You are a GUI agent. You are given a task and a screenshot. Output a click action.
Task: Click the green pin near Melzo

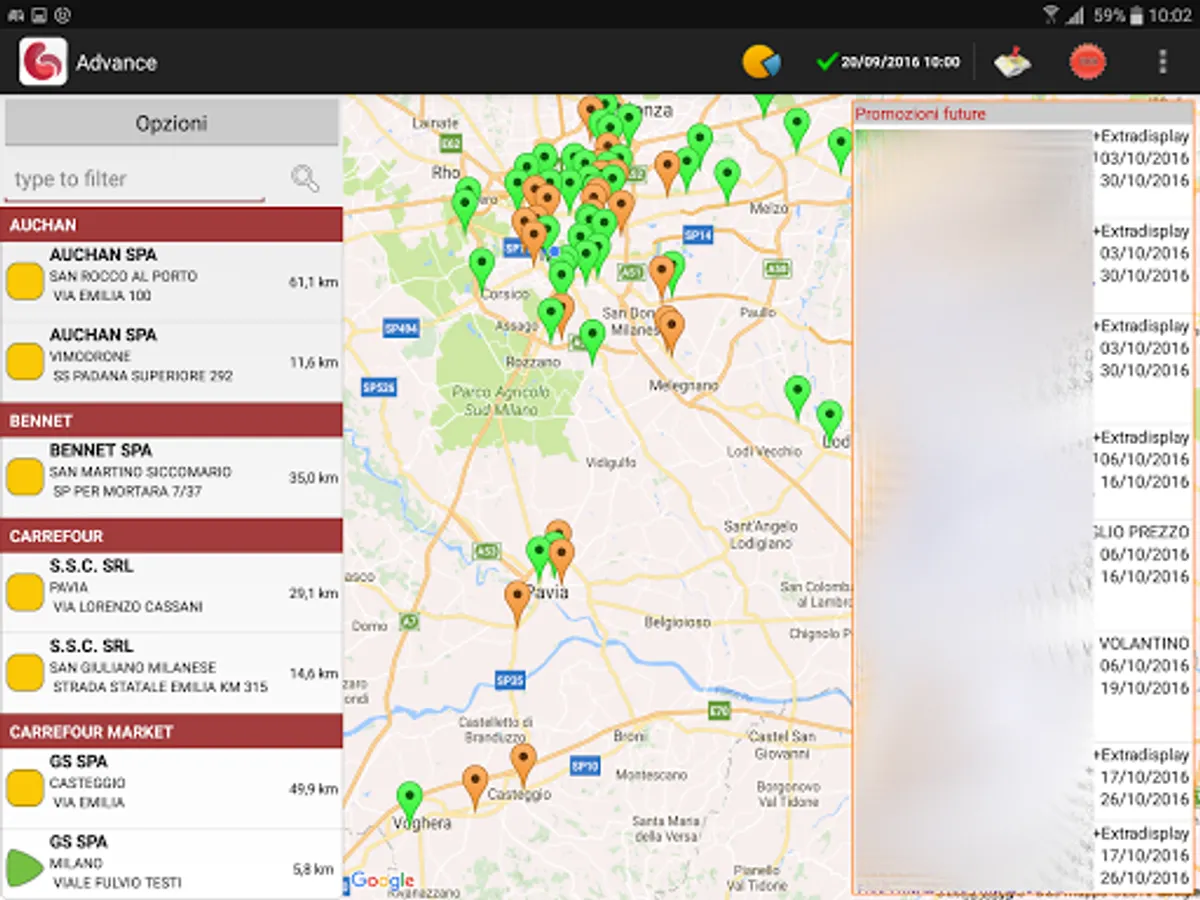[x=727, y=179]
